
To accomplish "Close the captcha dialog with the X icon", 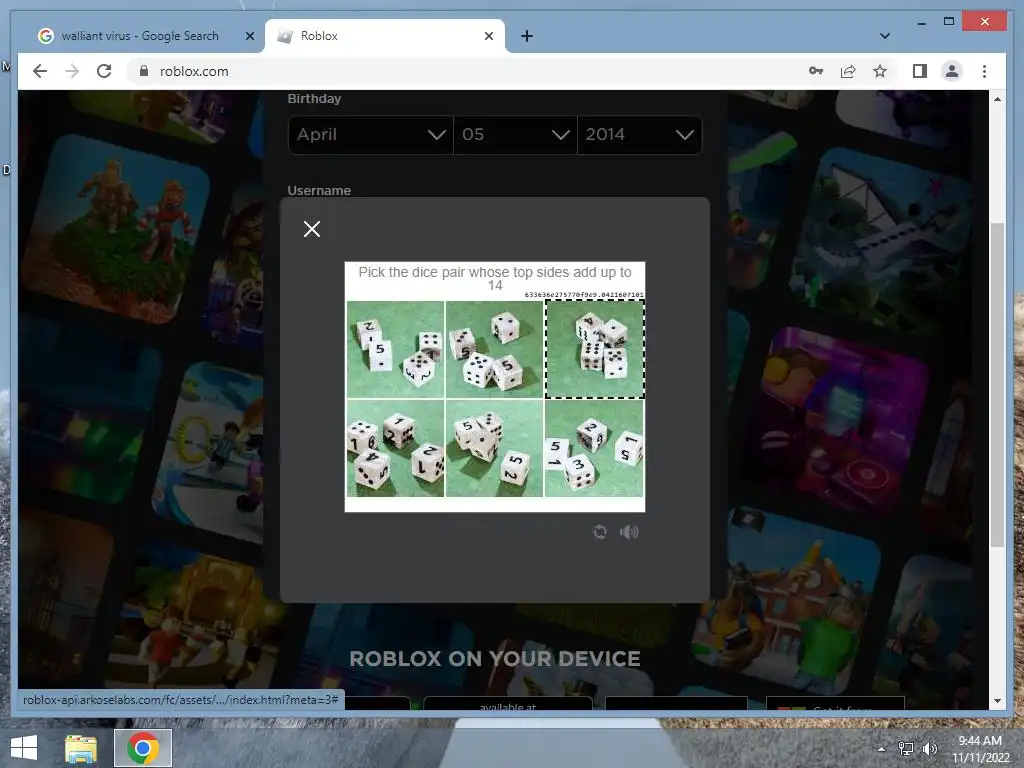I will point(312,229).
